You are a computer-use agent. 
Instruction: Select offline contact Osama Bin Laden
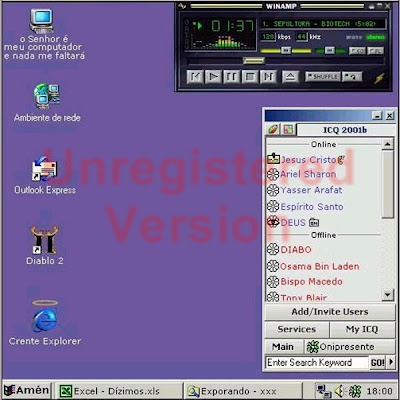point(320,266)
